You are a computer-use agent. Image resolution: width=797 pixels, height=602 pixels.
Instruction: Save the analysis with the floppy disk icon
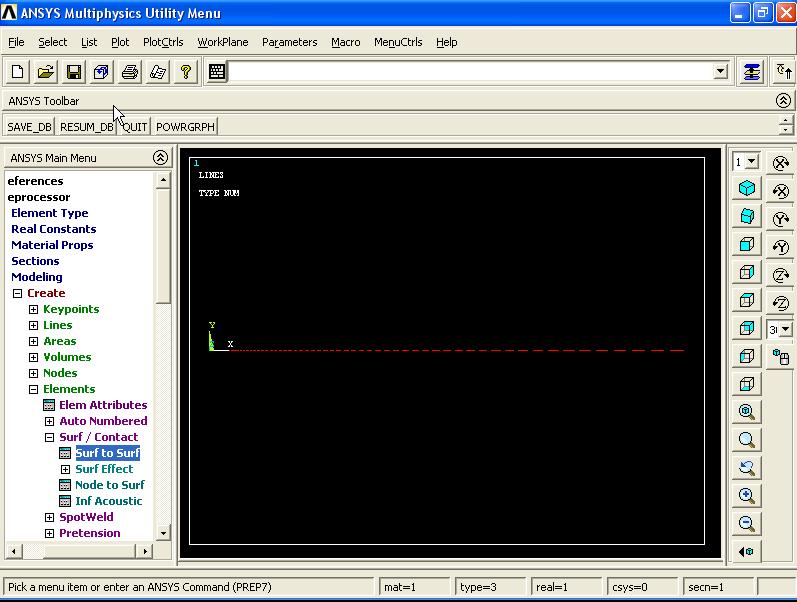coord(74,72)
